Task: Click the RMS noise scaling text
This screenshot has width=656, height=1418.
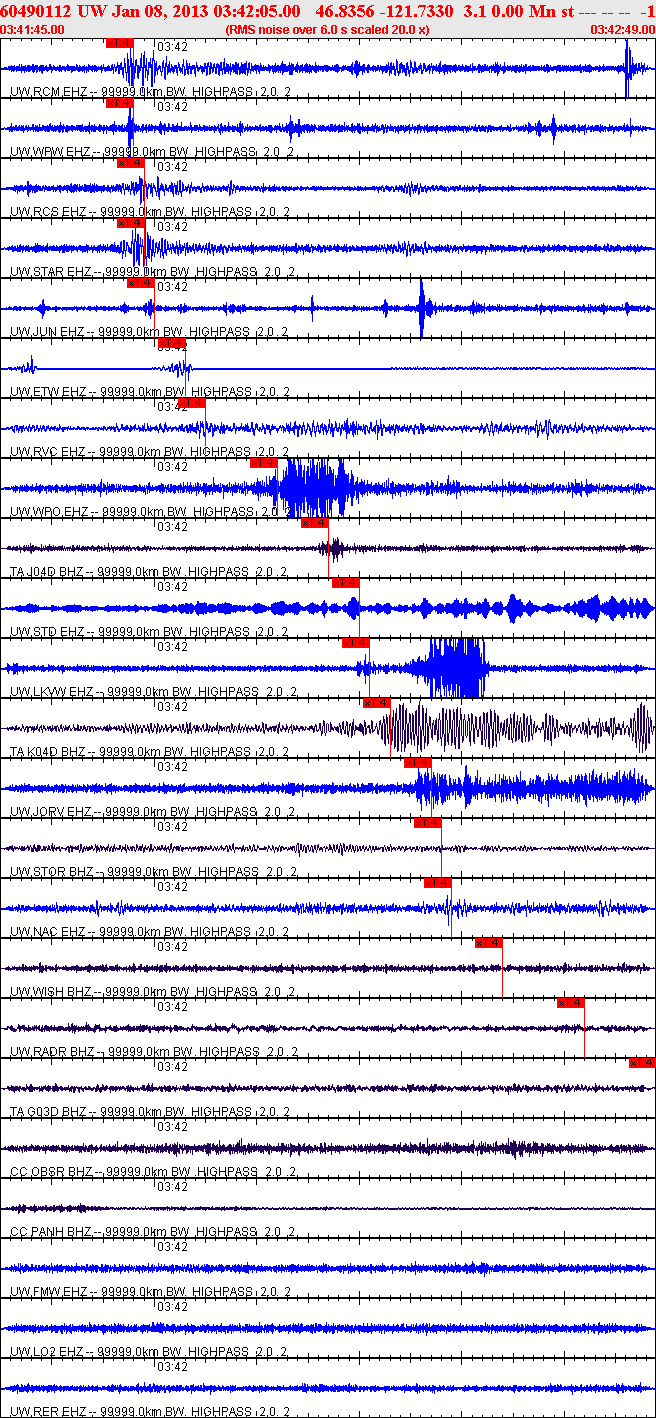Action: coord(328,30)
